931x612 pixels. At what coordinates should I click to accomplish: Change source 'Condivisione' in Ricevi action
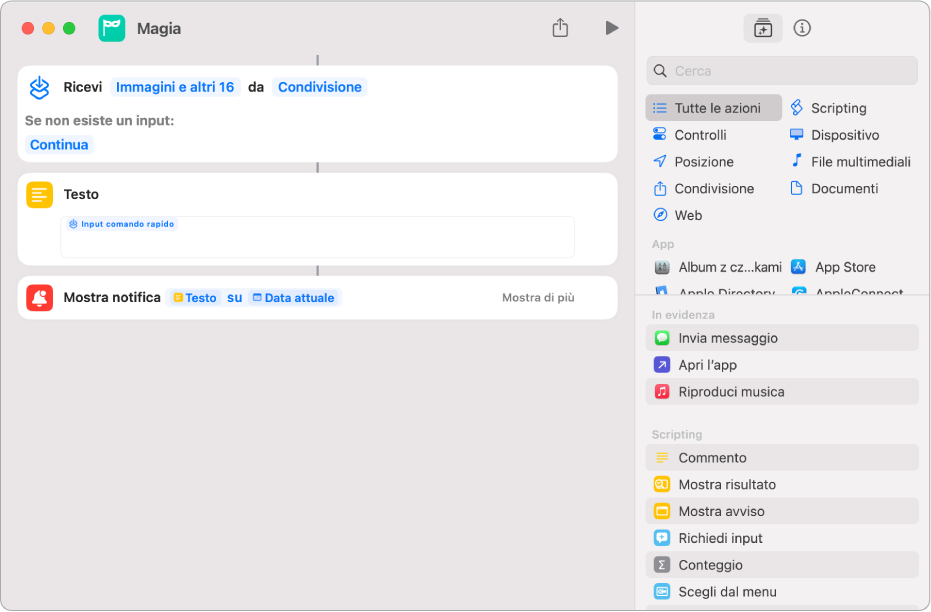click(x=319, y=87)
